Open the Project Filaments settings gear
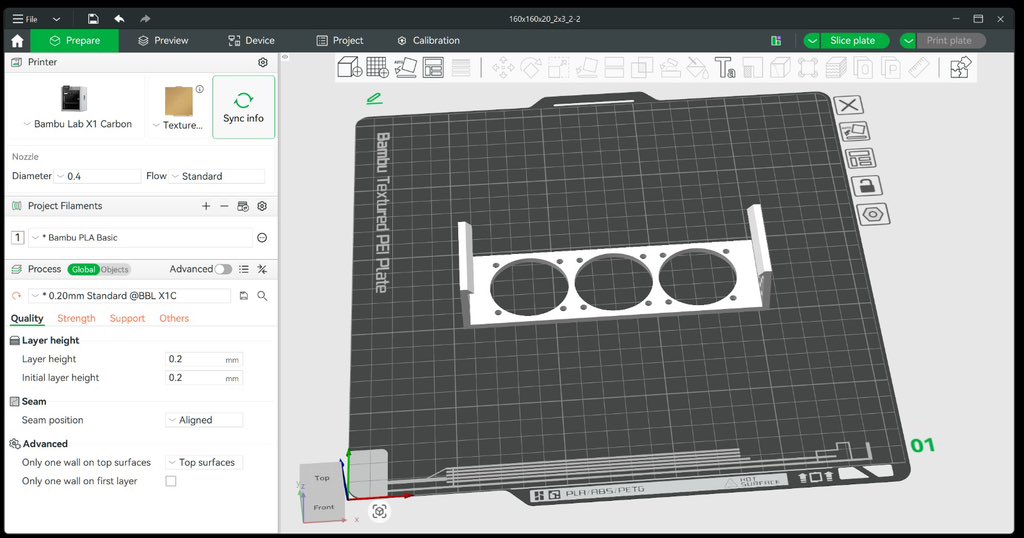1024x538 pixels. click(x=262, y=206)
